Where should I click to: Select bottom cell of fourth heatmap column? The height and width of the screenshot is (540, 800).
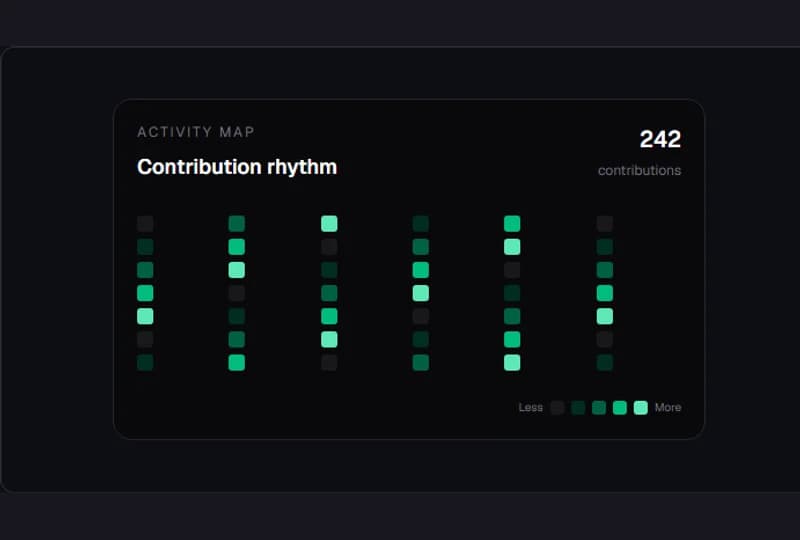pyautogui.click(x=421, y=362)
